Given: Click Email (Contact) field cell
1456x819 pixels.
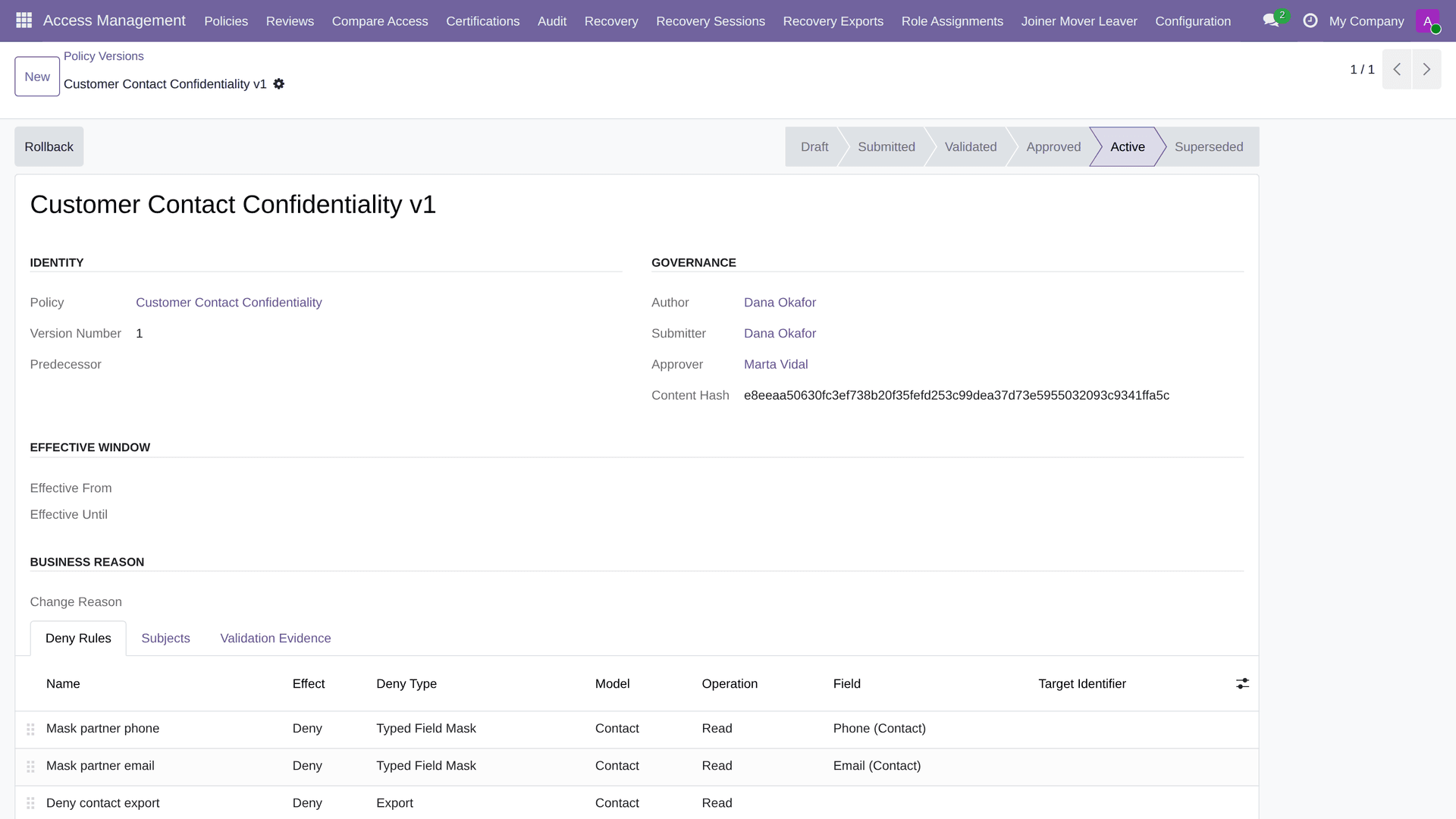Looking at the screenshot, I should click(877, 766).
